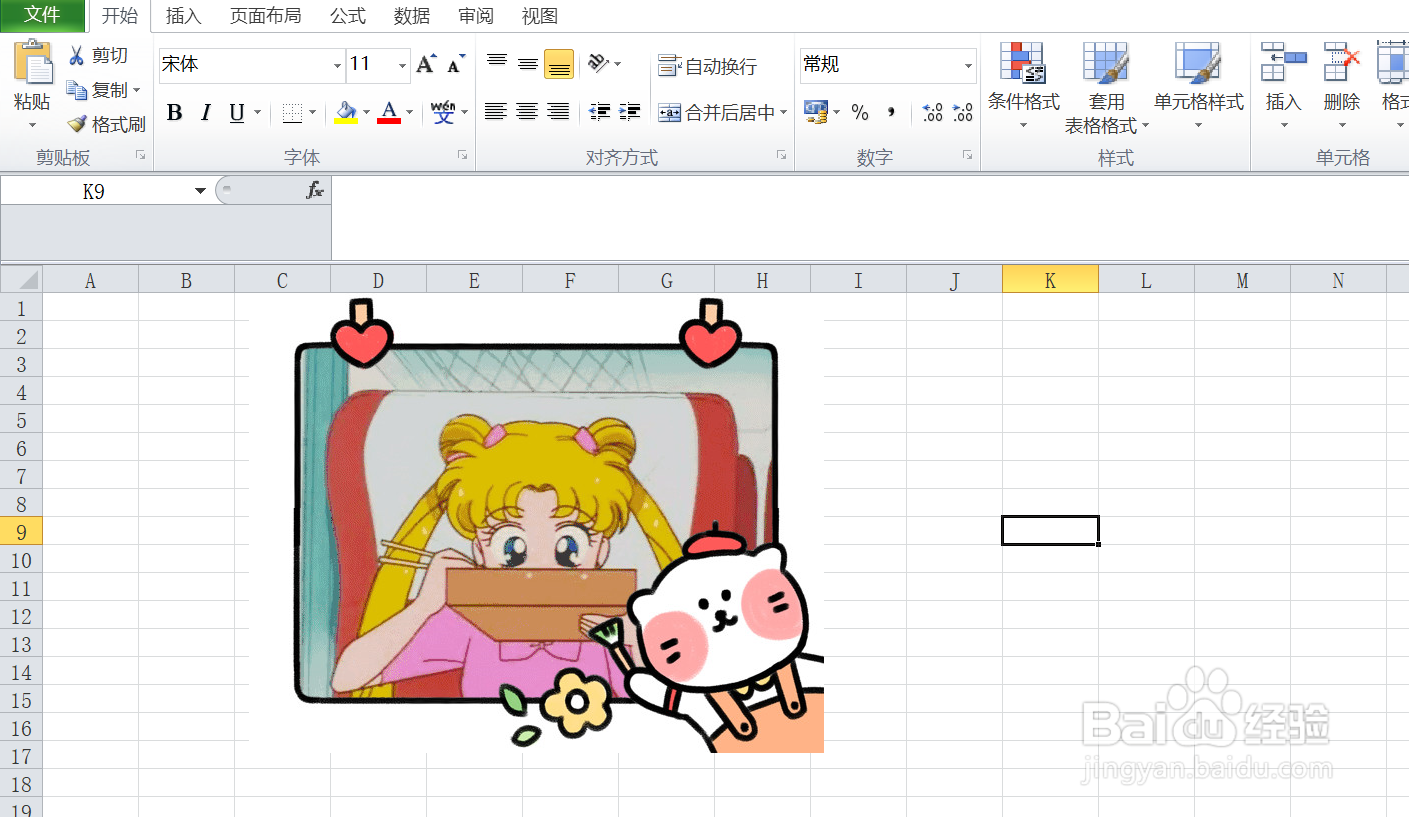Switch to the View (视图) tab
This screenshot has width=1409, height=817.
tap(540, 16)
